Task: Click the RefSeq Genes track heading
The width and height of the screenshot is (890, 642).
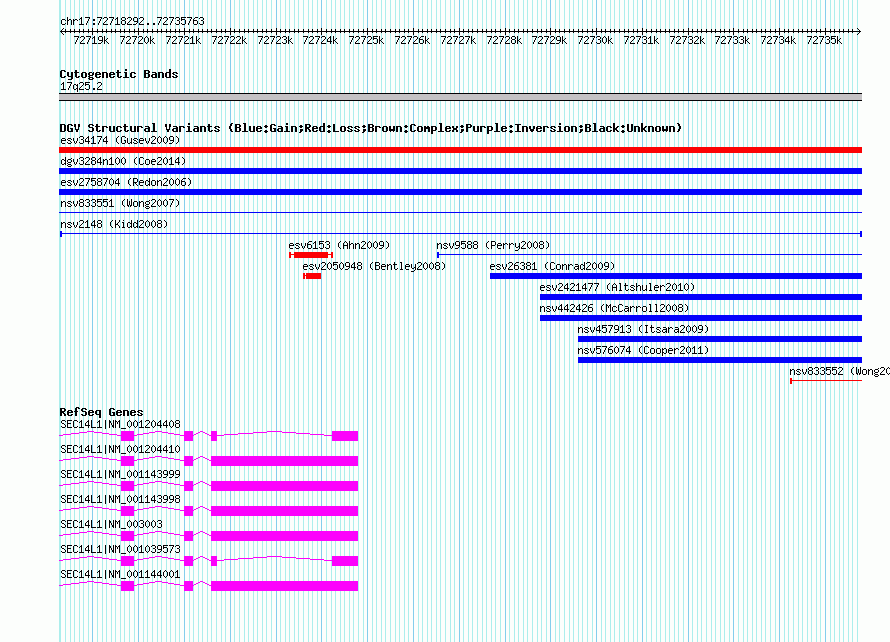Action: point(102,412)
